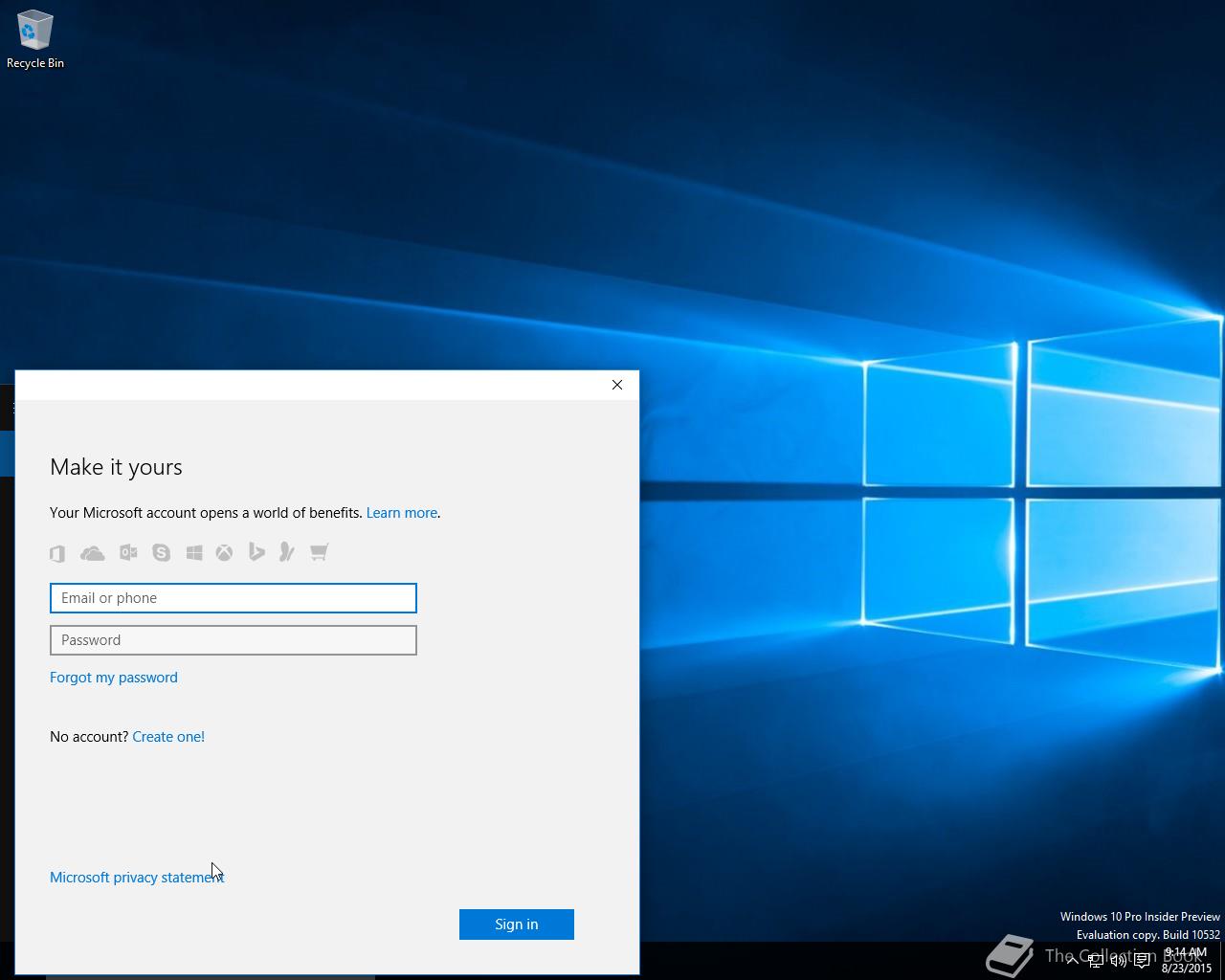The height and width of the screenshot is (980, 1225).
Task: Open the Forgot my password link
Action: tap(114, 678)
